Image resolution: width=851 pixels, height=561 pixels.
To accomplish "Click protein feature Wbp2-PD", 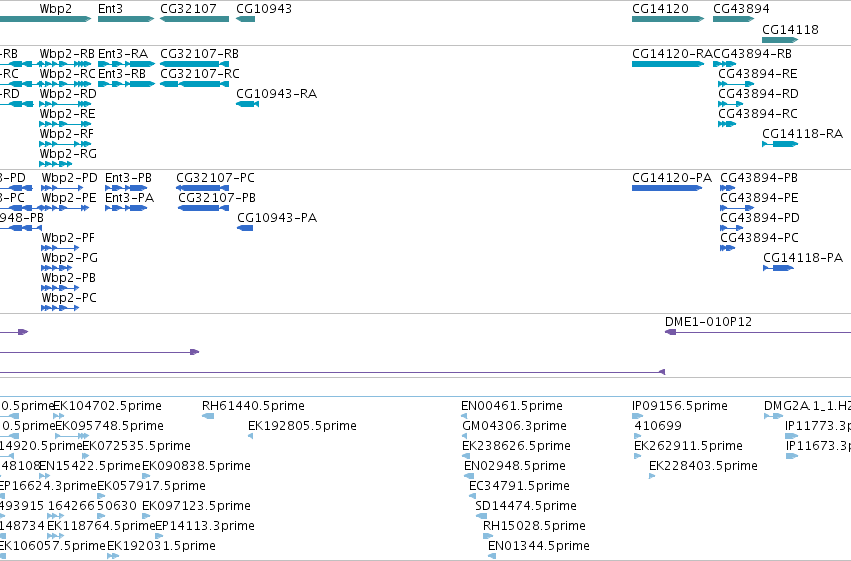I will pyautogui.click(x=62, y=188).
